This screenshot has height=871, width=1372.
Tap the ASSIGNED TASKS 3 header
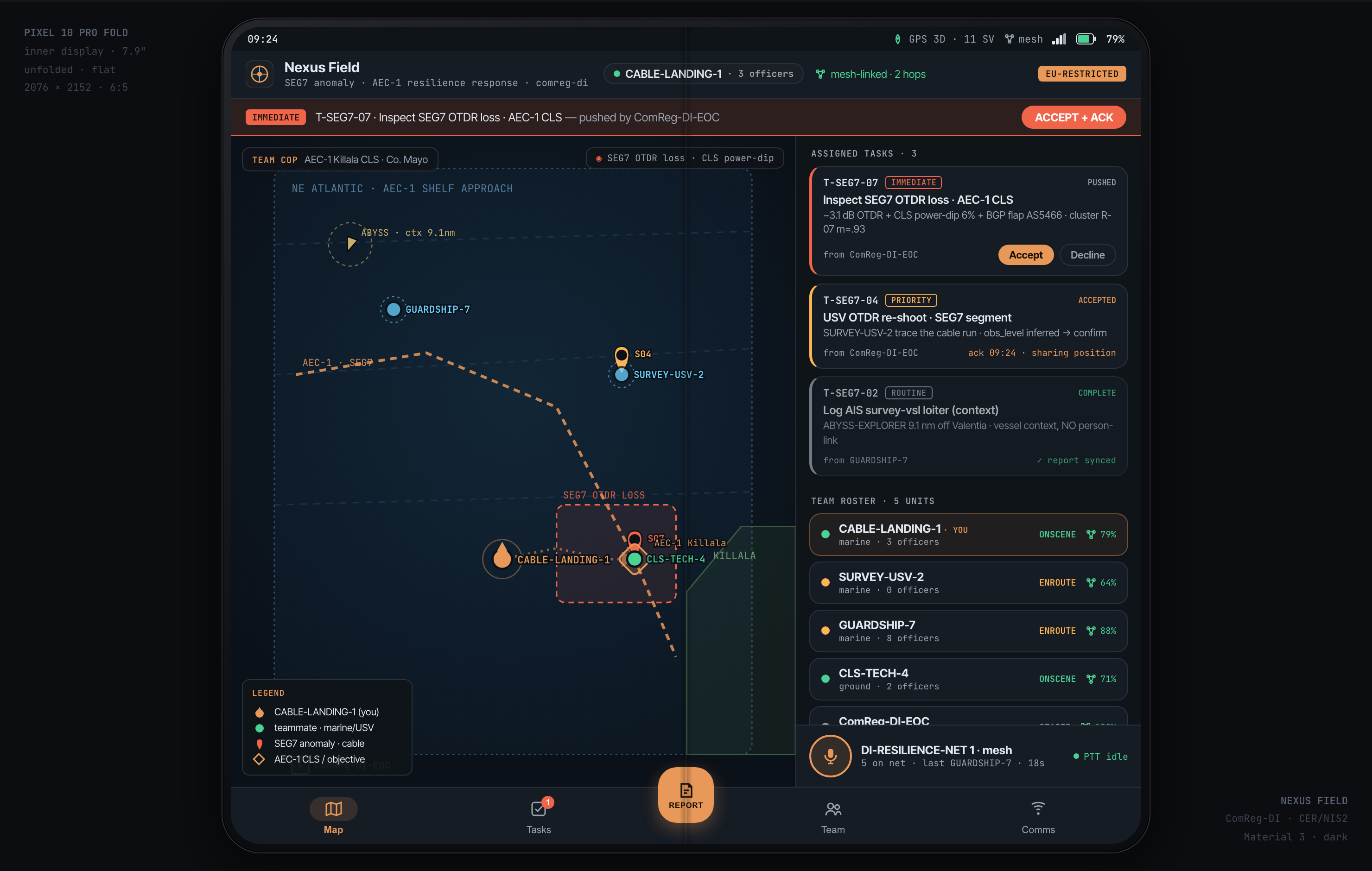click(x=864, y=154)
